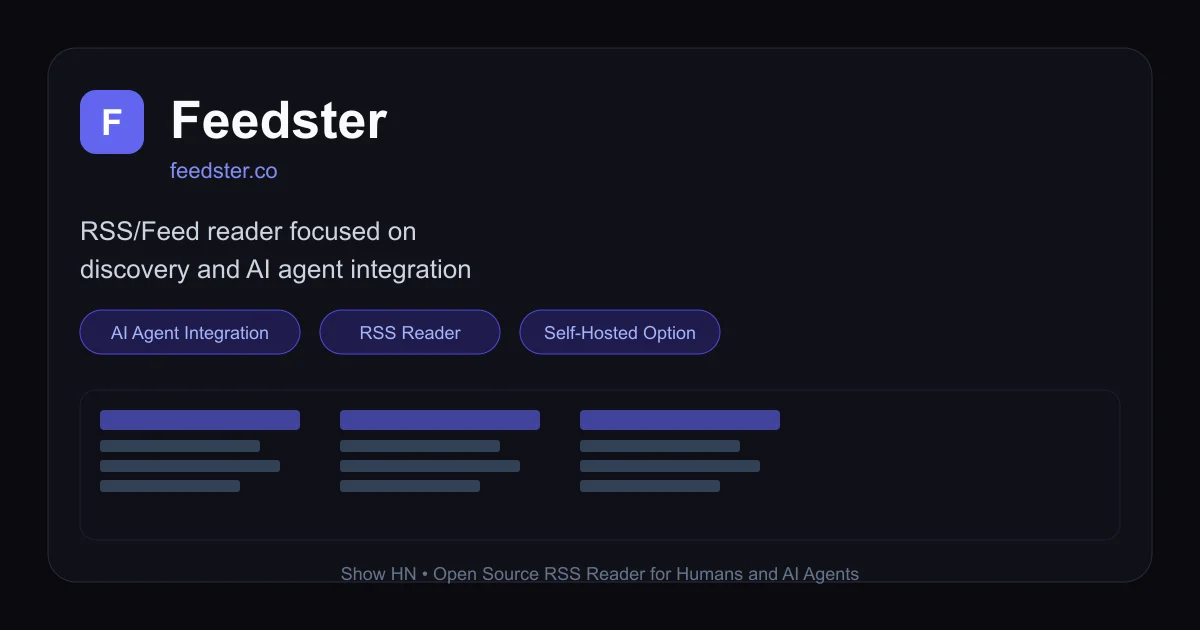This screenshot has height=630, width=1200.
Task: Select the AI Agent Integration pill
Action: 190,332
